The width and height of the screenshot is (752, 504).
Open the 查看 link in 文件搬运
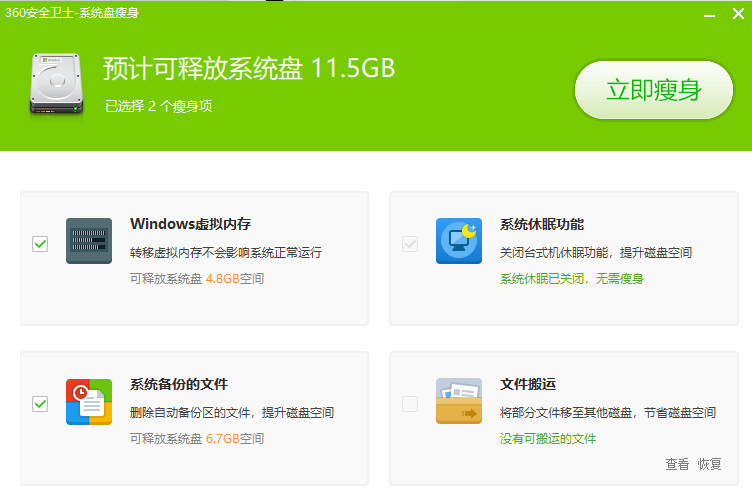point(677,464)
